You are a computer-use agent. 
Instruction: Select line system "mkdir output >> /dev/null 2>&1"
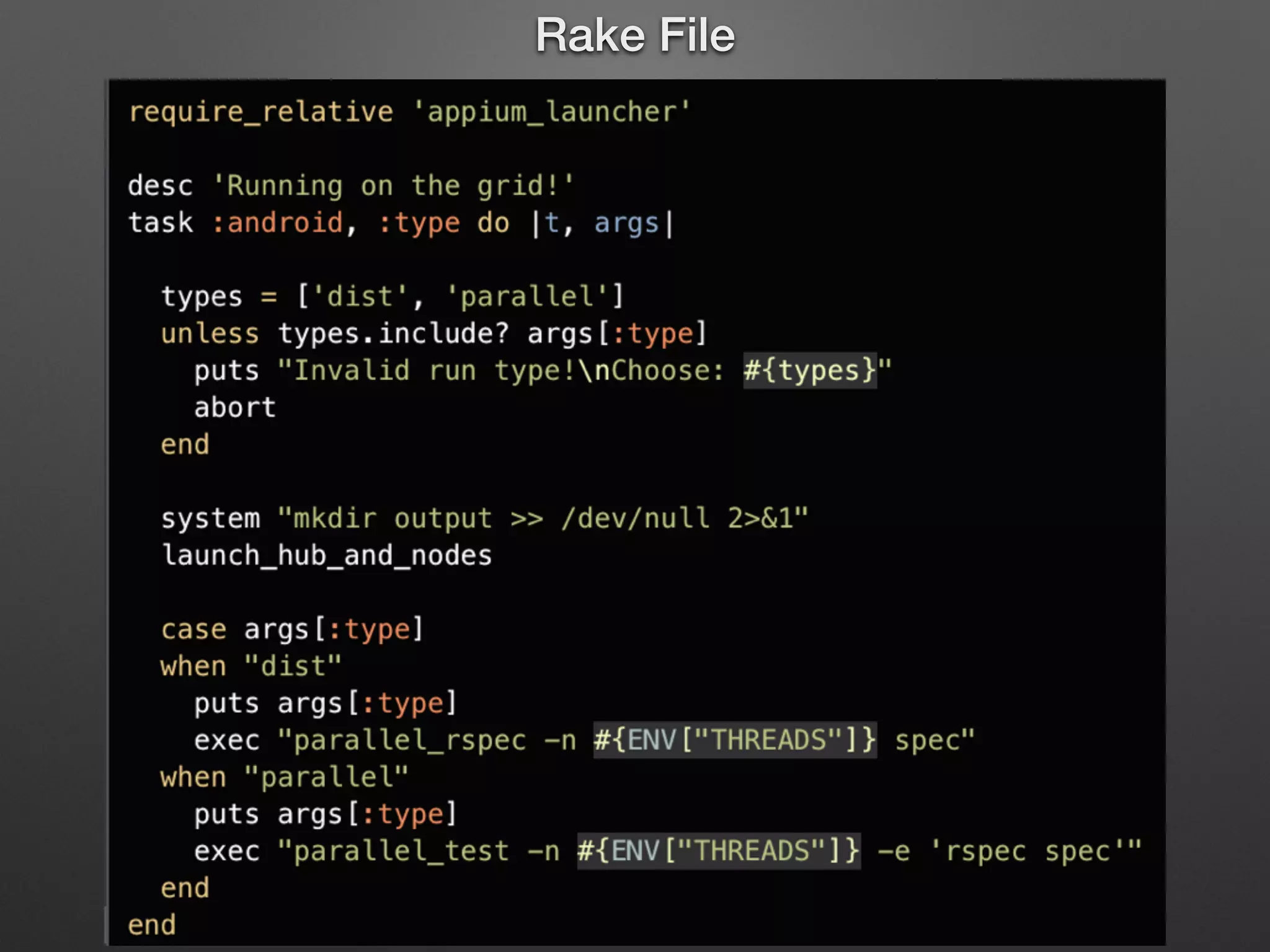click(485, 518)
